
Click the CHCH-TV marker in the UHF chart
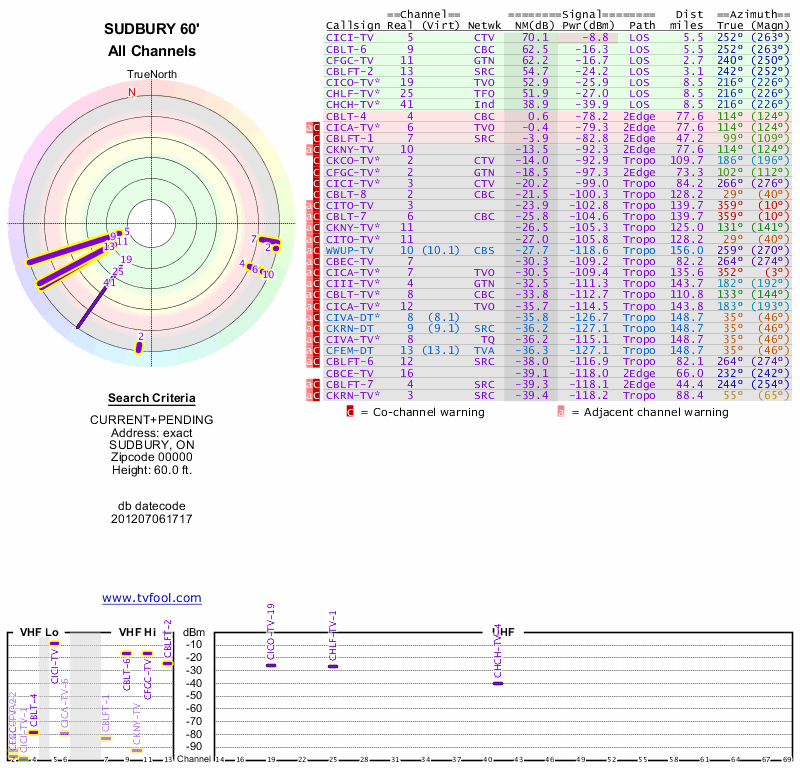(498, 683)
